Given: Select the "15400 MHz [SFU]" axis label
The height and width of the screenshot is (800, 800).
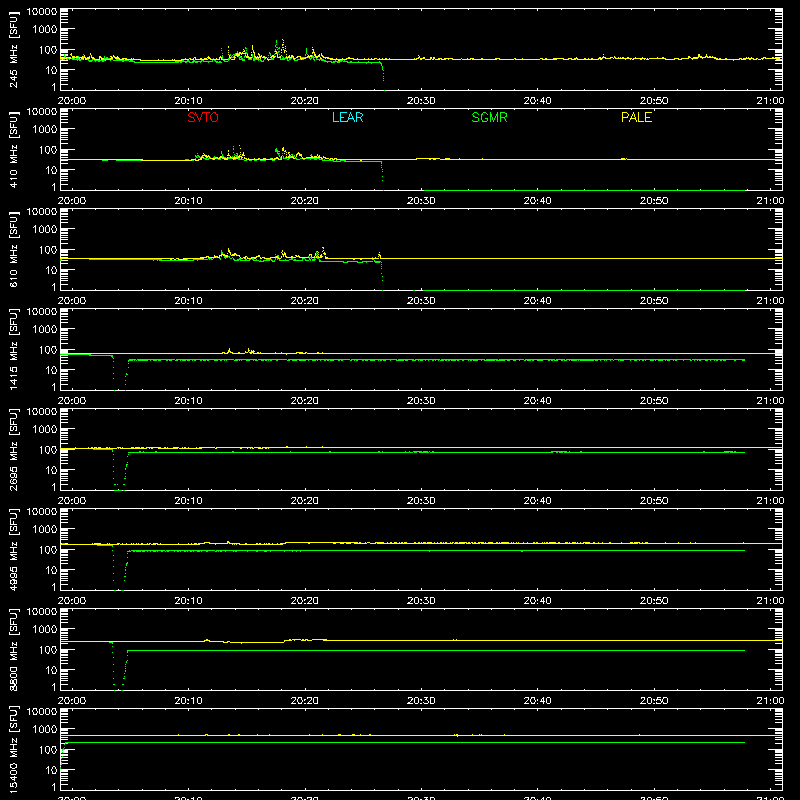Looking at the screenshot, I should (14, 749).
